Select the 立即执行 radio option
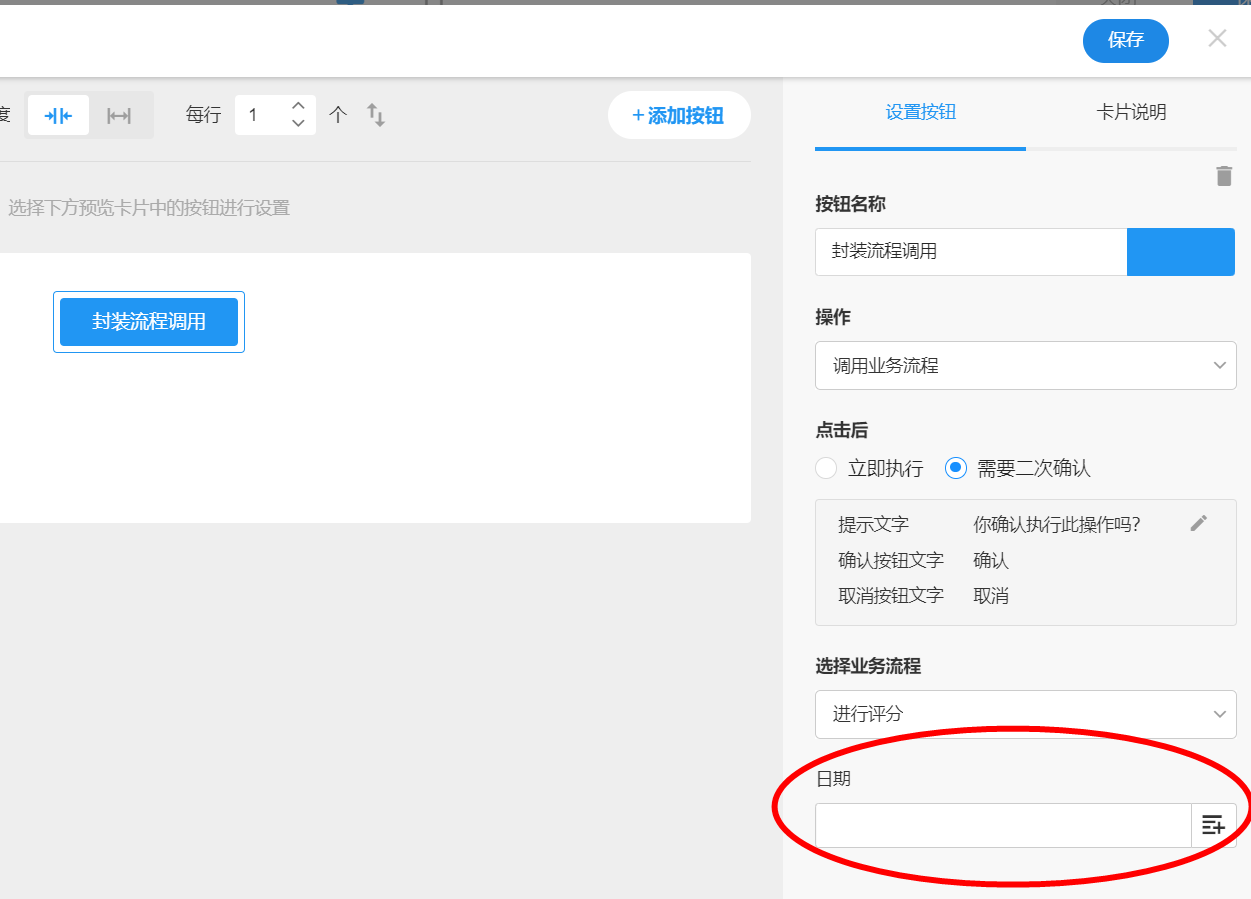Image resolution: width=1251 pixels, height=899 pixels. [826, 468]
